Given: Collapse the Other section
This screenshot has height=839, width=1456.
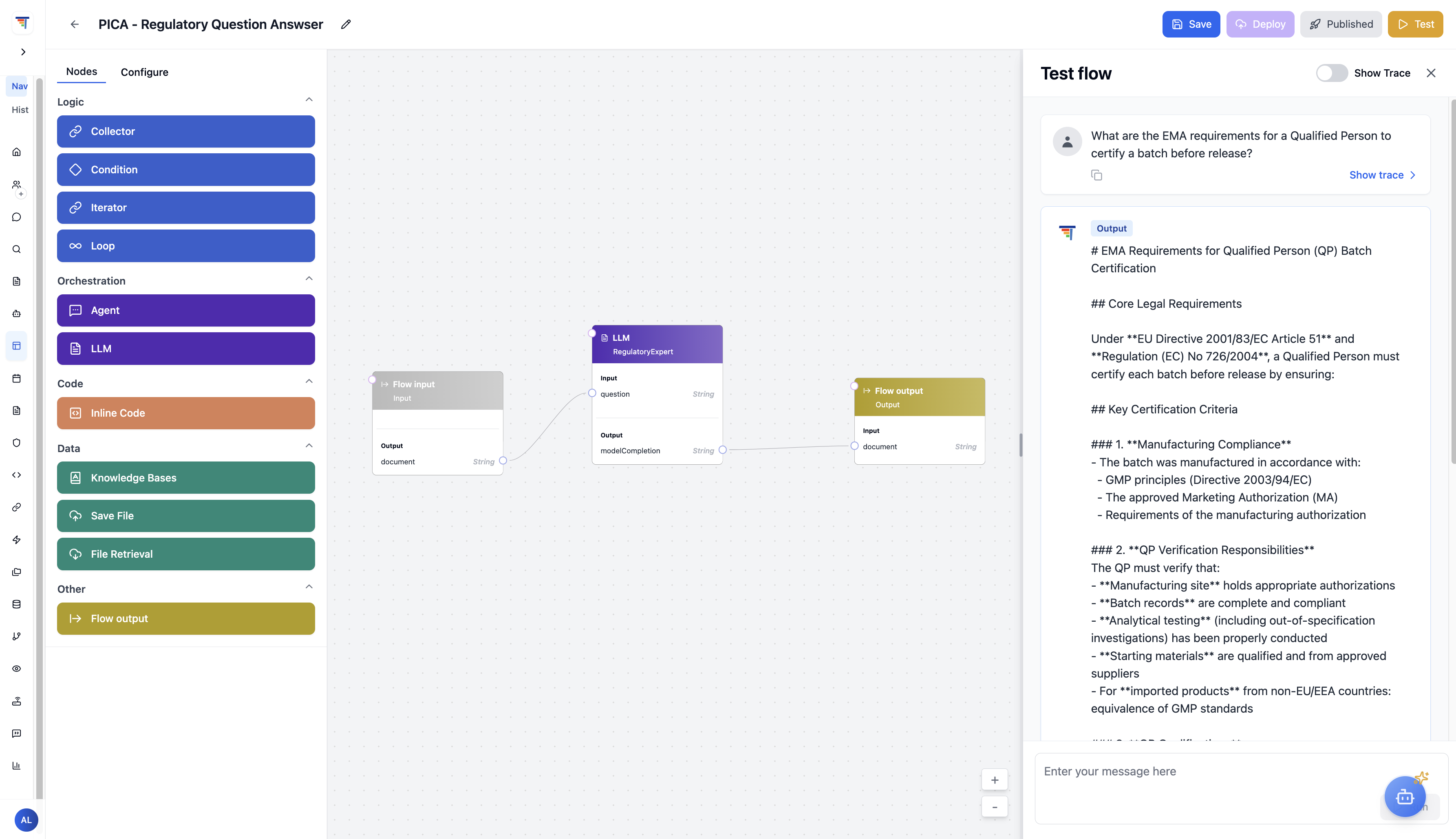Looking at the screenshot, I should click(309, 587).
